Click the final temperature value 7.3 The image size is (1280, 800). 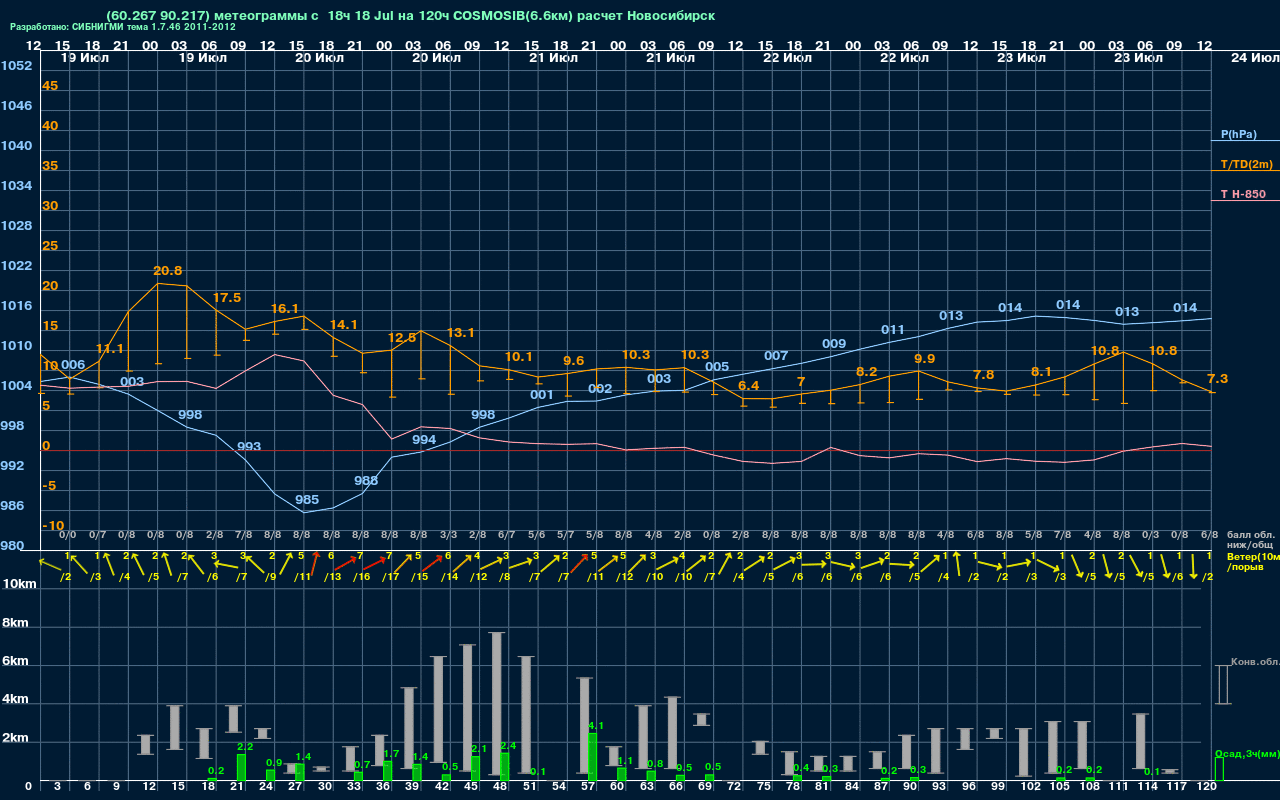tap(1217, 379)
